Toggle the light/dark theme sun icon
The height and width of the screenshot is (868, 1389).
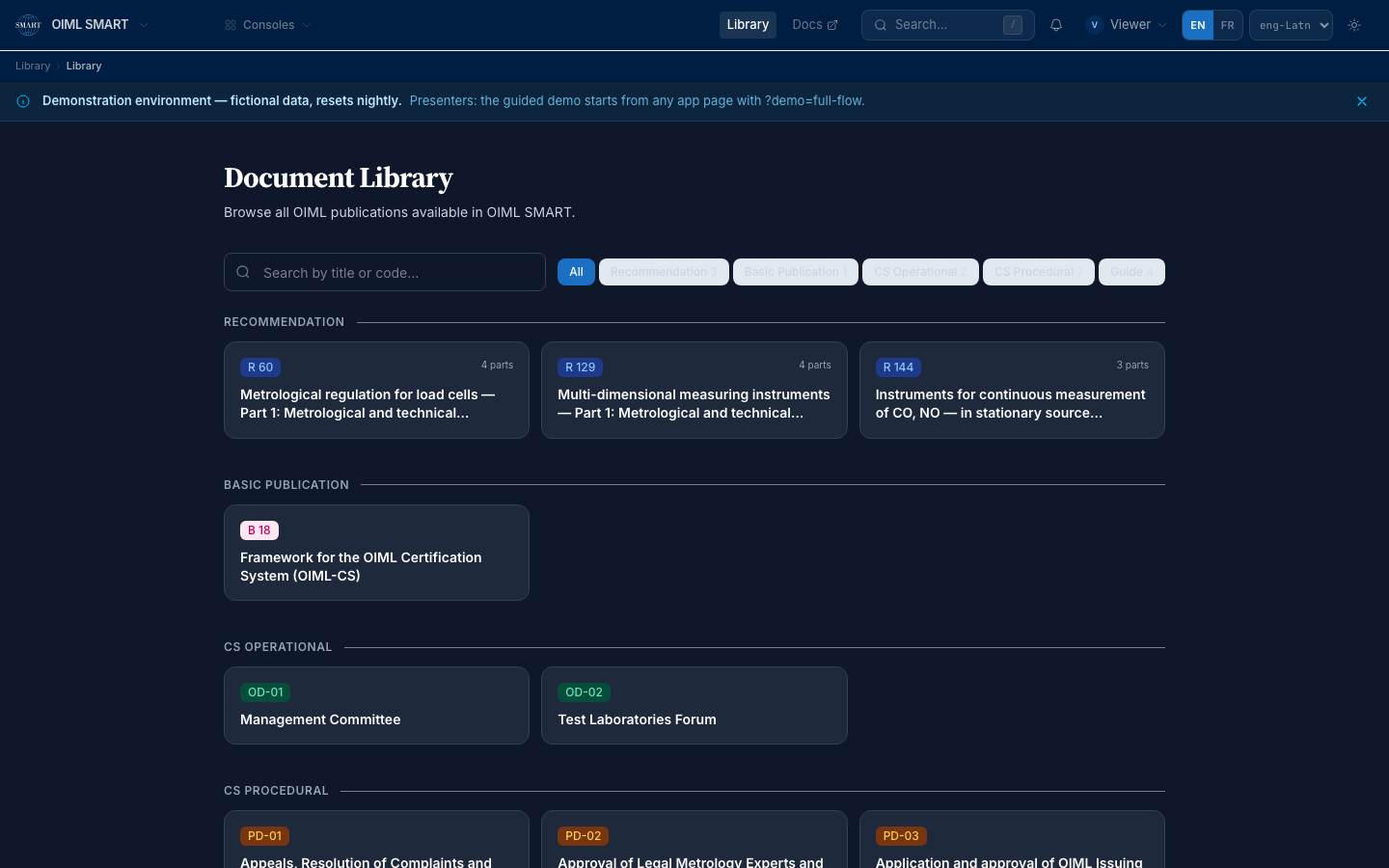tap(1354, 25)
